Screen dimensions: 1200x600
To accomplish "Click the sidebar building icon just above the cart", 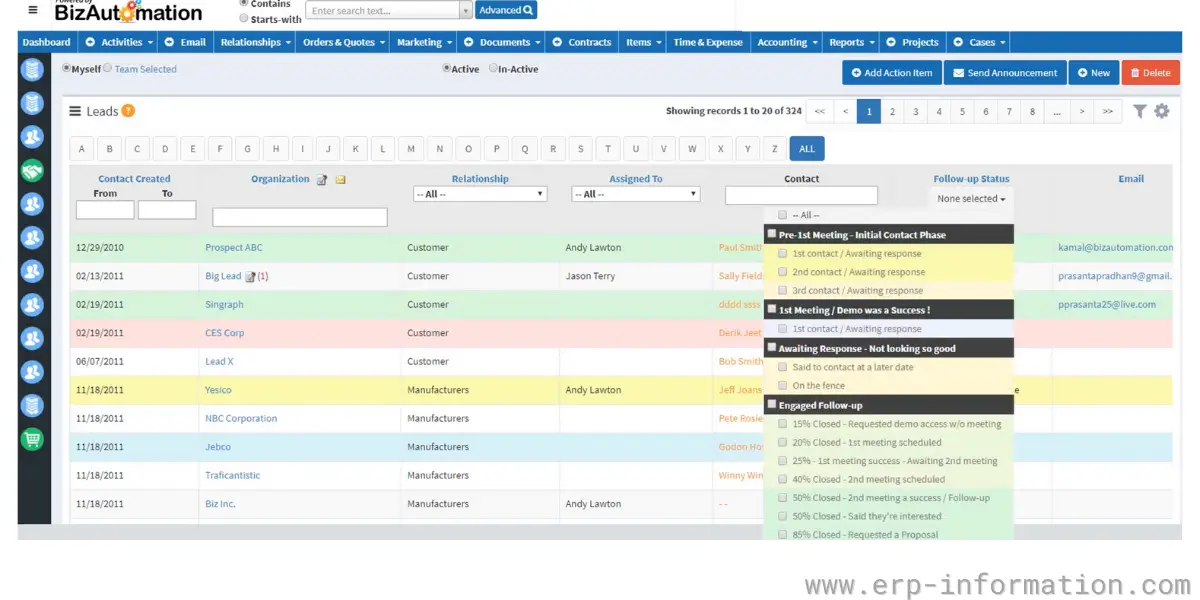I will click(33, 406).
